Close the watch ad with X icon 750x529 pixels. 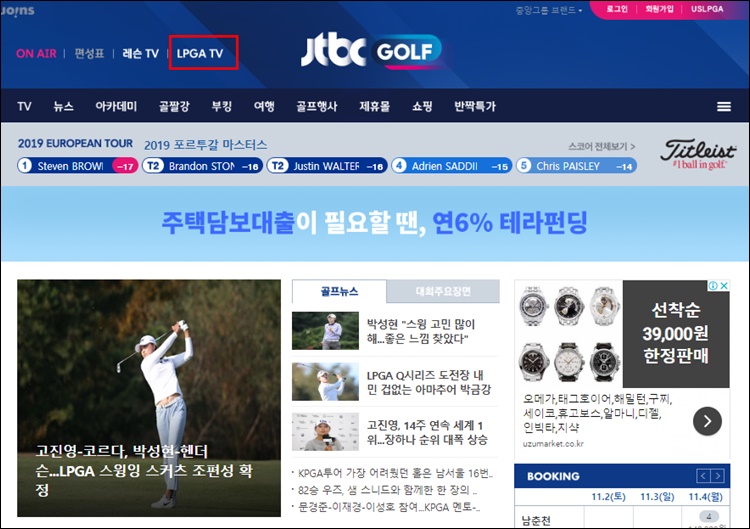(x=725, y=286)
